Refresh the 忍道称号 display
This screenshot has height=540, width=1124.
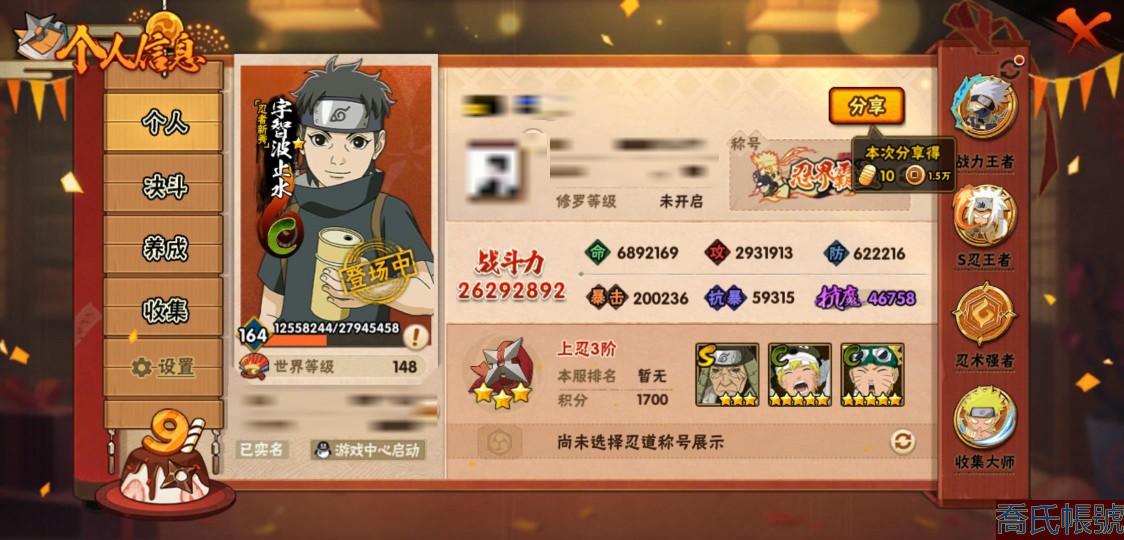902,442
